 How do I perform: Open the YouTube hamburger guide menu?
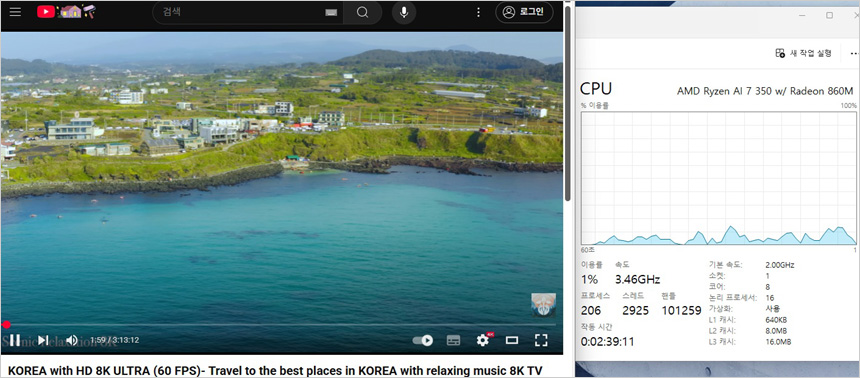[x=15, y=12]
